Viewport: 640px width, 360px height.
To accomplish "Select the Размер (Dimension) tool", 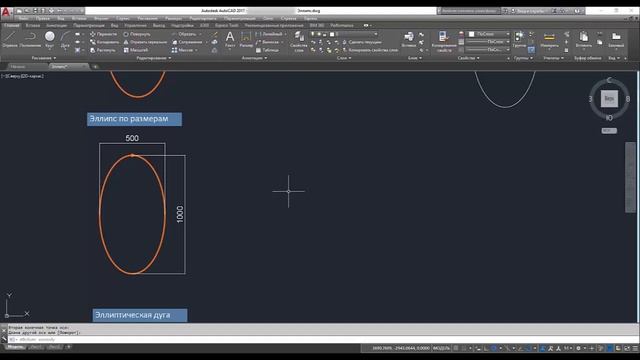I will coord(246,40).
